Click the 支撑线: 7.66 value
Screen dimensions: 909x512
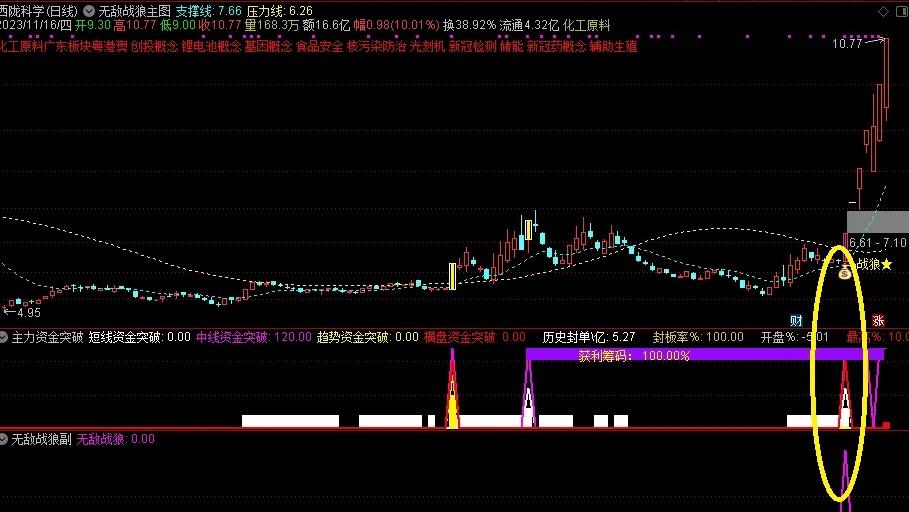[208, 11]
